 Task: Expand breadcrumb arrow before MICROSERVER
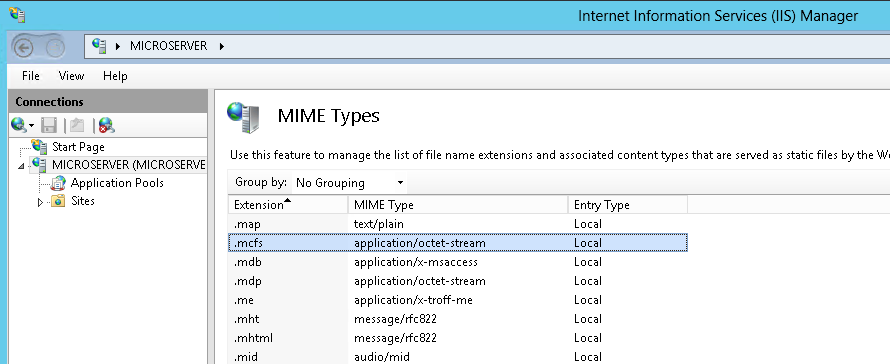118,46
